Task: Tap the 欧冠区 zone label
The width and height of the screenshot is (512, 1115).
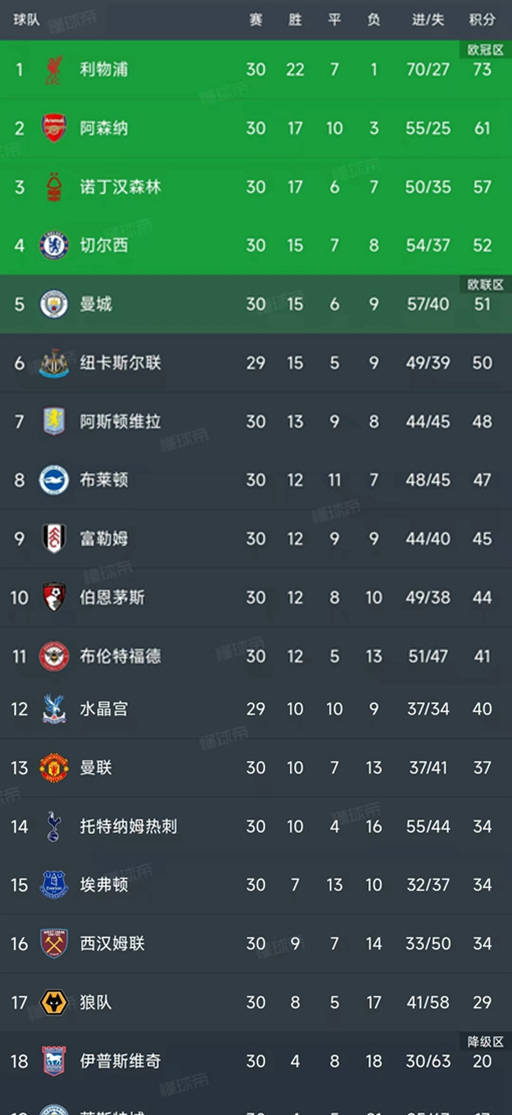Action: pyautogui.click(x=485, y=50)
